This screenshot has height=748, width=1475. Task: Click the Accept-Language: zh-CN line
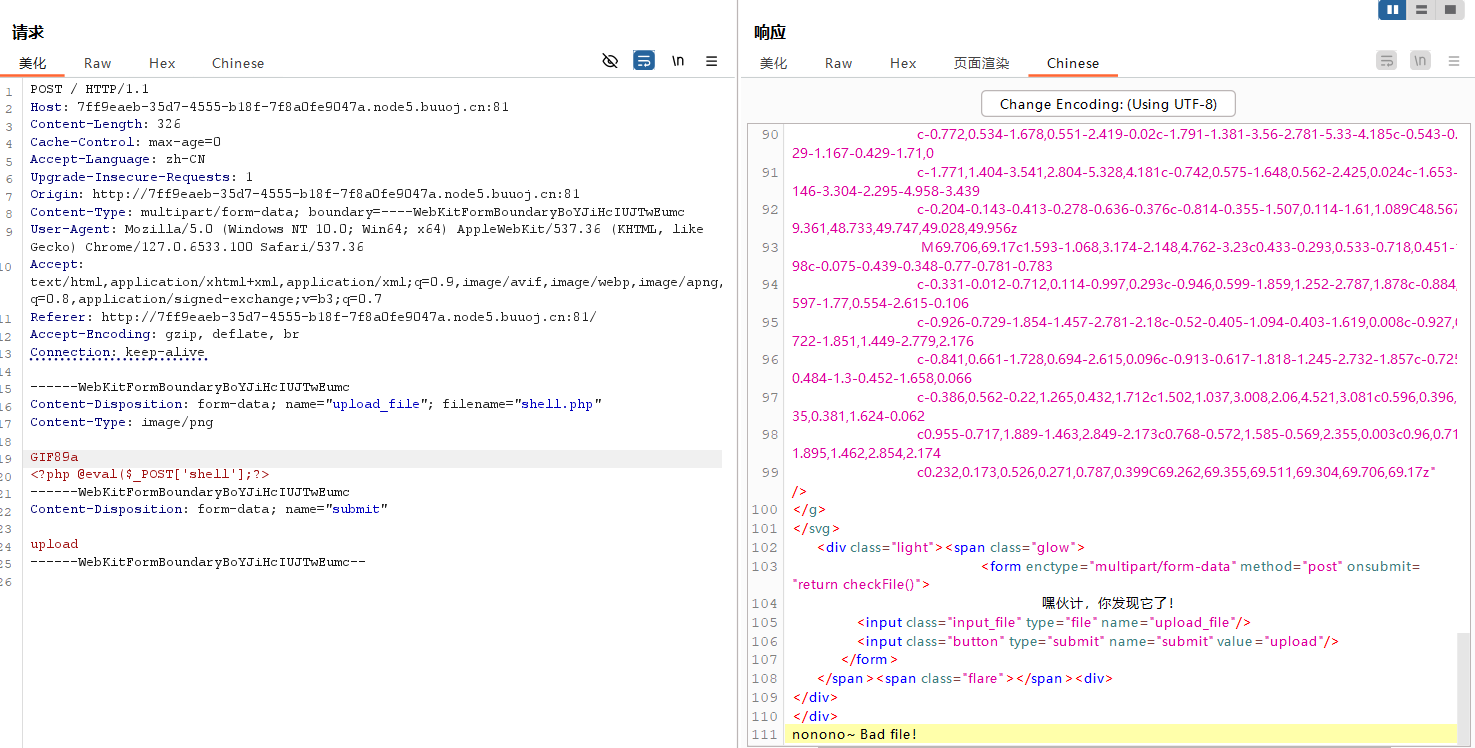coord(117,159)
